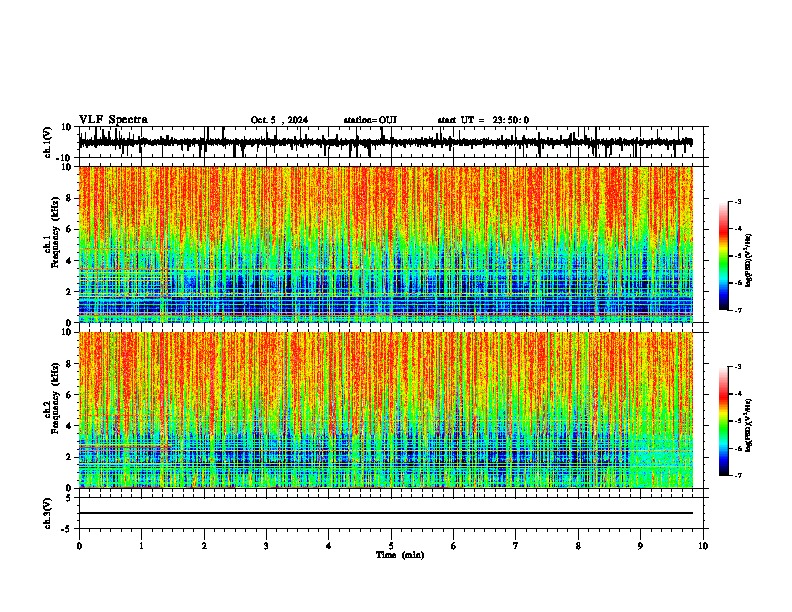Click the ch.2 spectrogram color scale bar

[x=724, y=421]
